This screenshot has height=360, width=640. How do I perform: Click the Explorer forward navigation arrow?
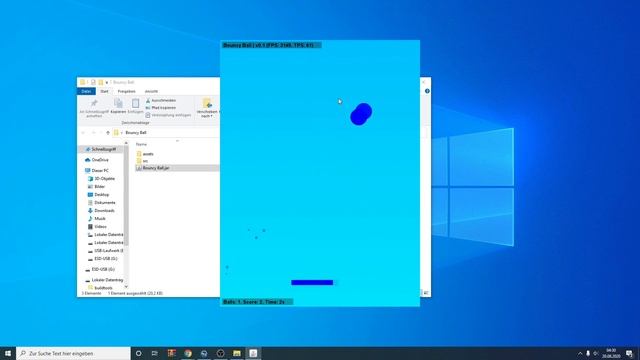[93, 133]
